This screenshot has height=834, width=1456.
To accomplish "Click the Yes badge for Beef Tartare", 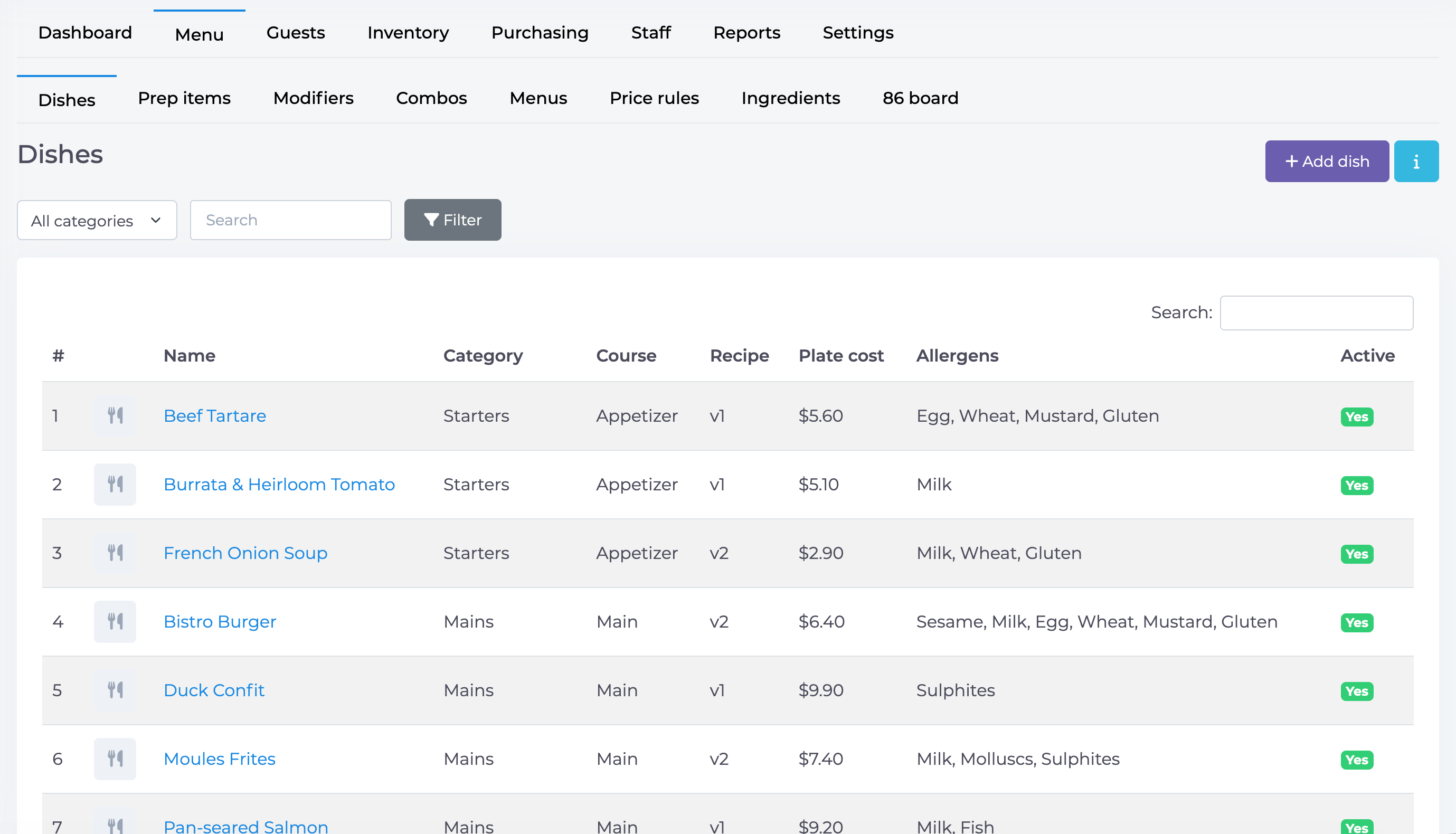I will pyautogui.click(x=1357, y=417).
